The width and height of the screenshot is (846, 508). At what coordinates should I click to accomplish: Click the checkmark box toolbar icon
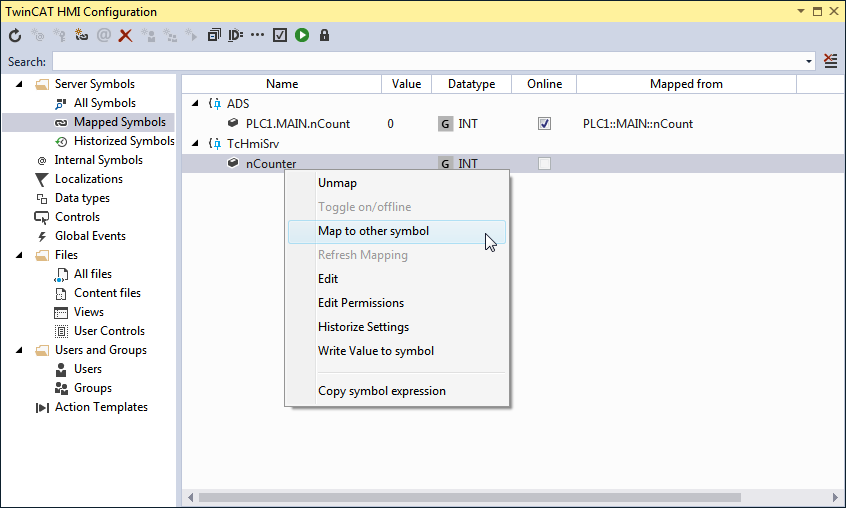279,36
